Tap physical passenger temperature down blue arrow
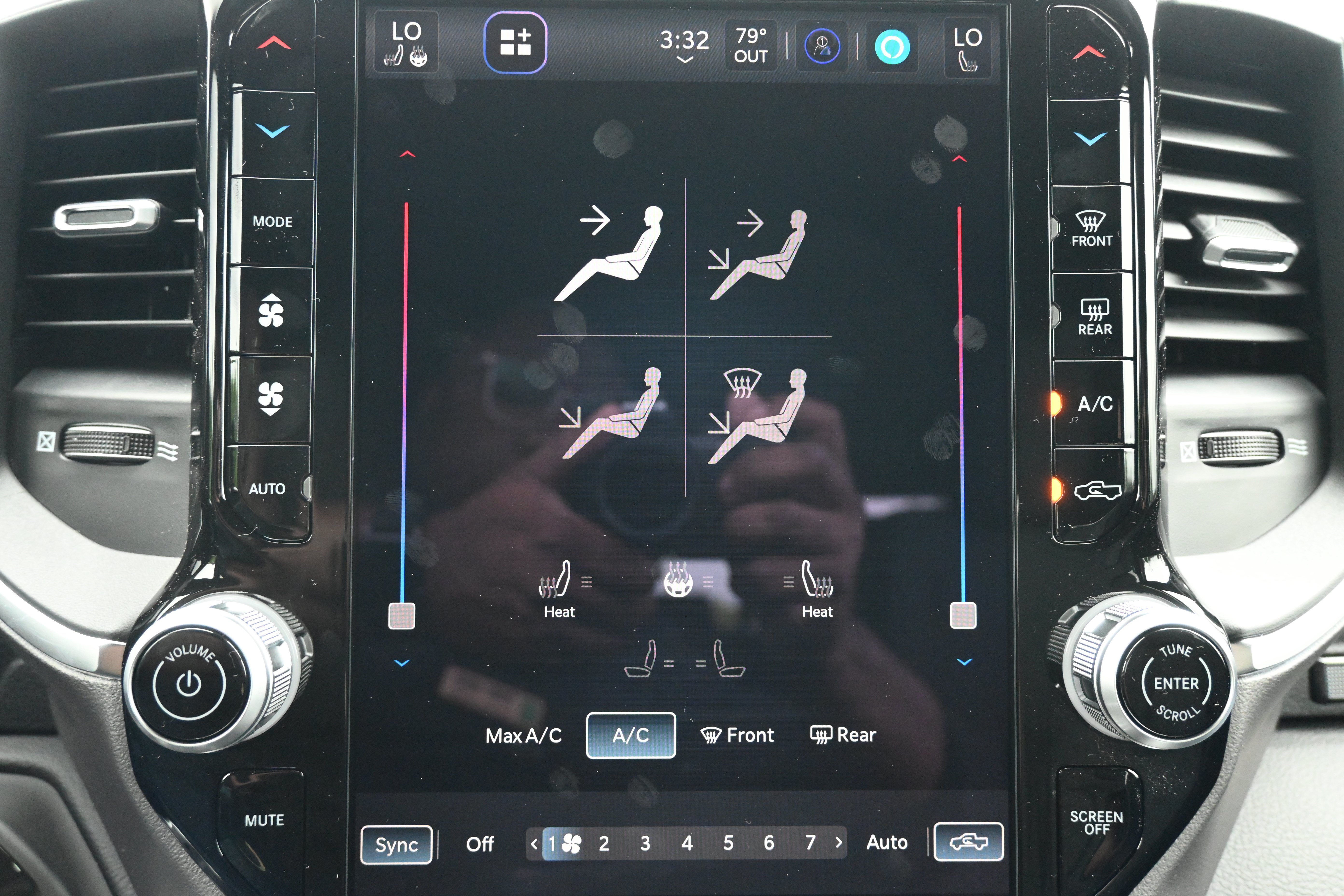 (x=1090, y=139)
